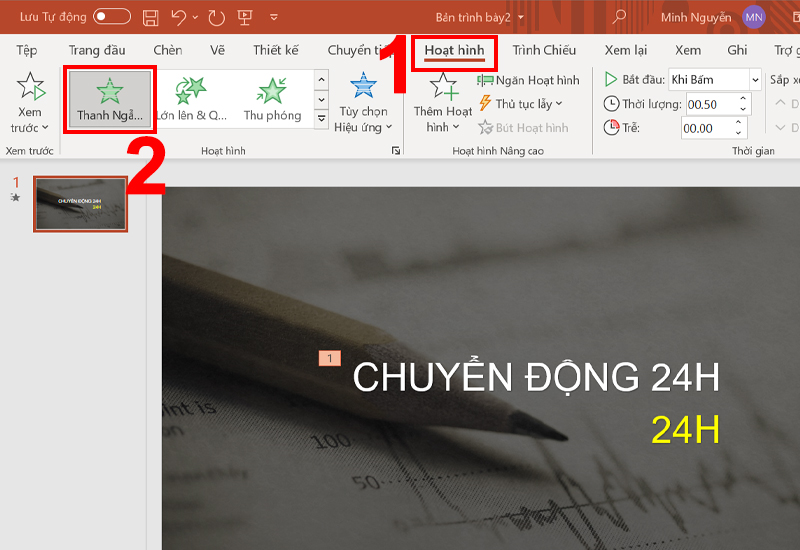This screenshot has height=550, width=800.
Task: Open Customize Quick Access Toolbar dropdown
Action: [274, 18]
